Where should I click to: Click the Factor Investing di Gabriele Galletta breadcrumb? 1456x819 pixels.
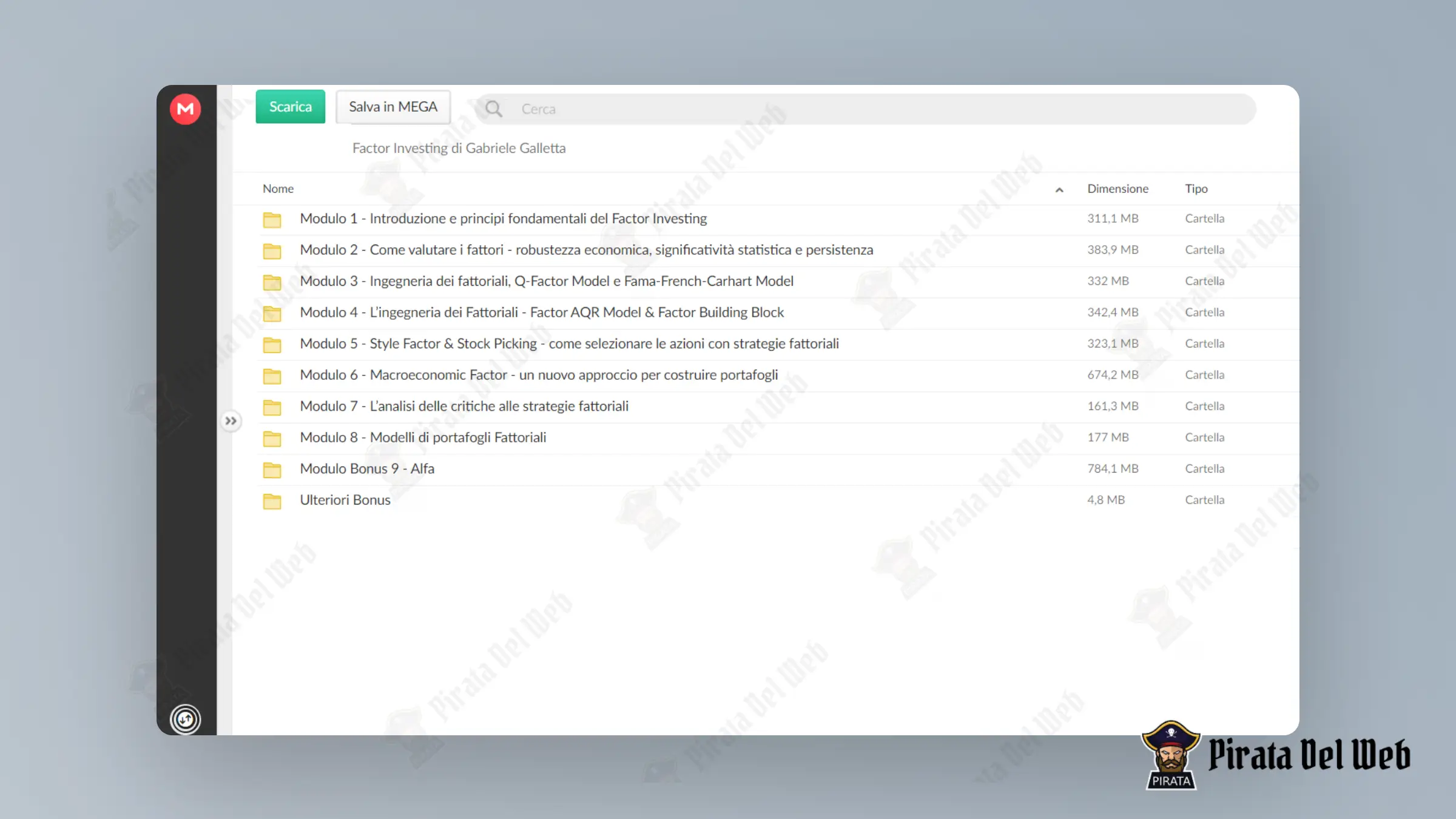coord(459,148)
